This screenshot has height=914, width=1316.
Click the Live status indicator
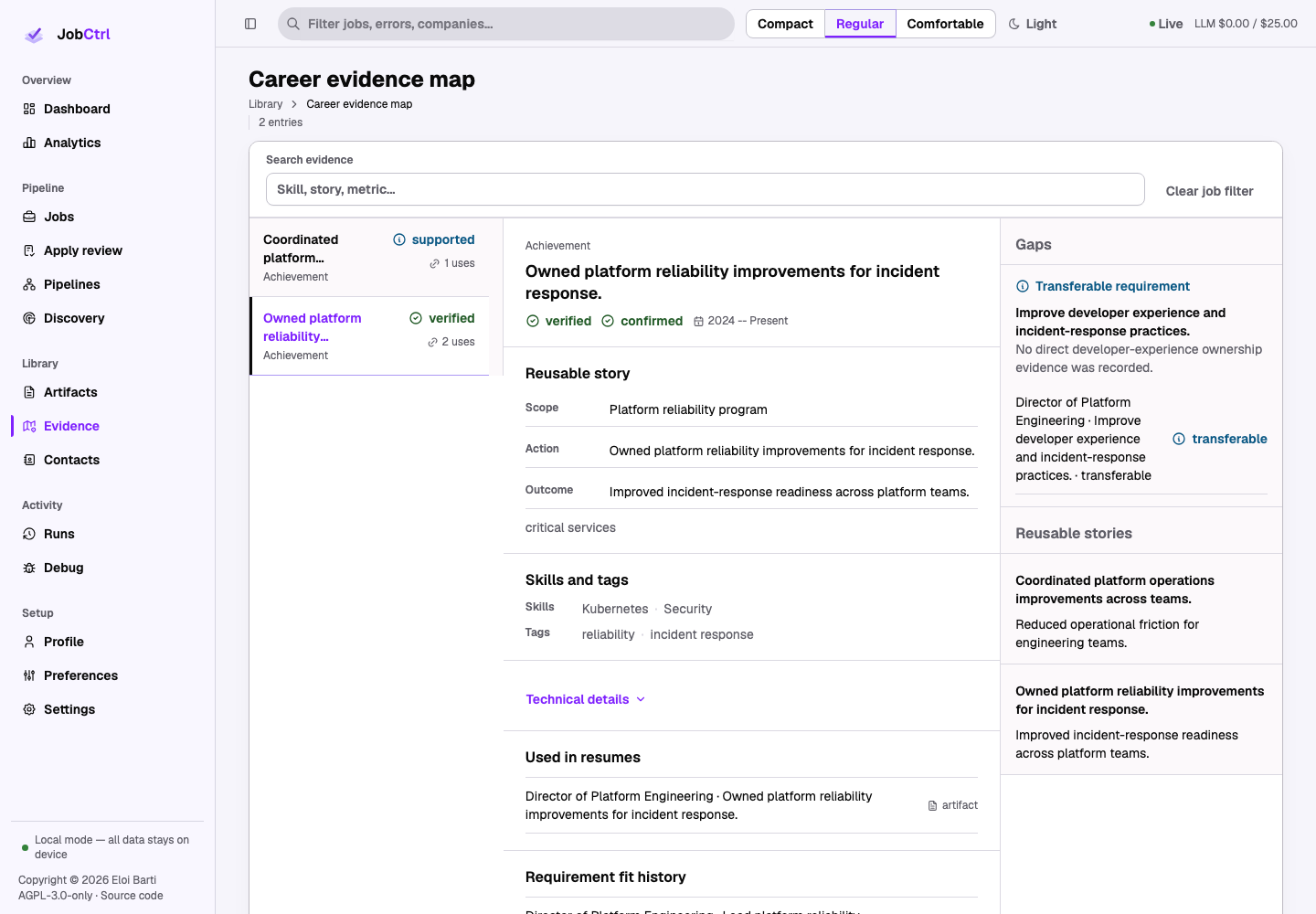1166,24
